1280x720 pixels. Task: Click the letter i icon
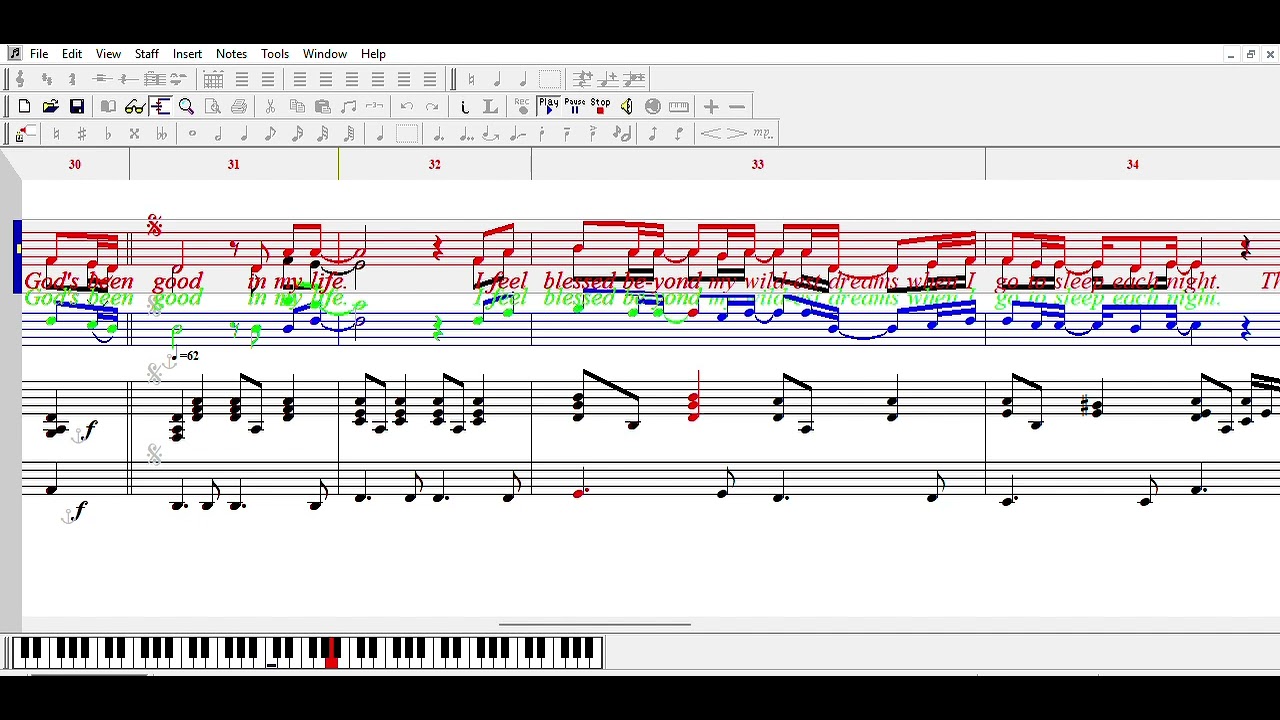464,107
